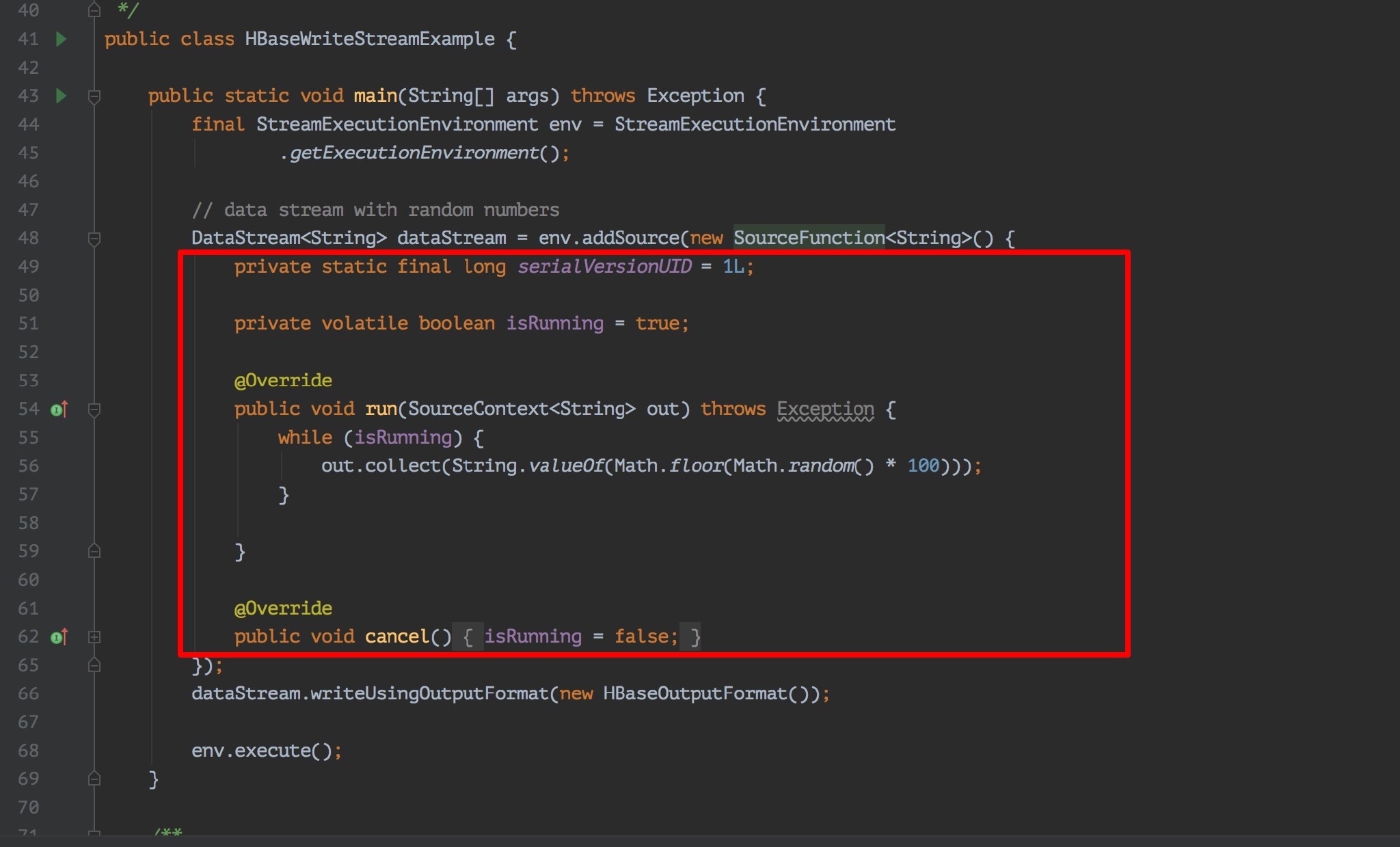Click comment fold end marker on line 40
This screenshot has width=1400, height=847.
click(x=94, y=10)
